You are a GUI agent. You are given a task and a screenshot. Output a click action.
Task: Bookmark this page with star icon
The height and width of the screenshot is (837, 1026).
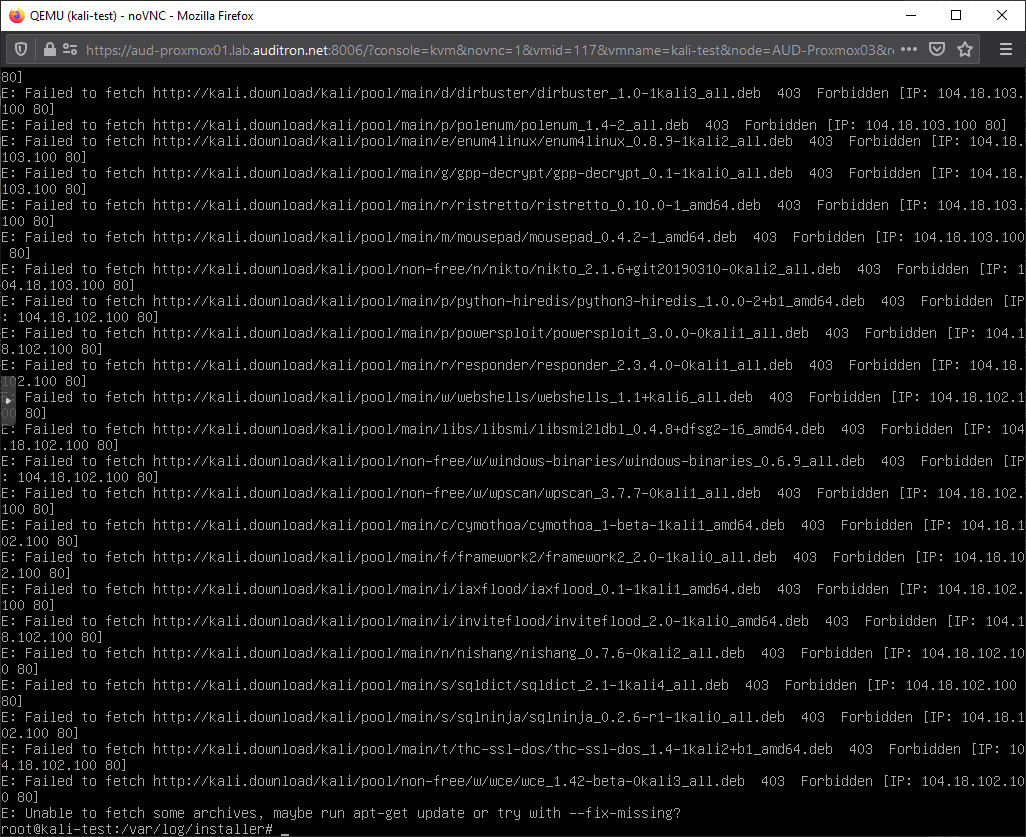(965, 49)
